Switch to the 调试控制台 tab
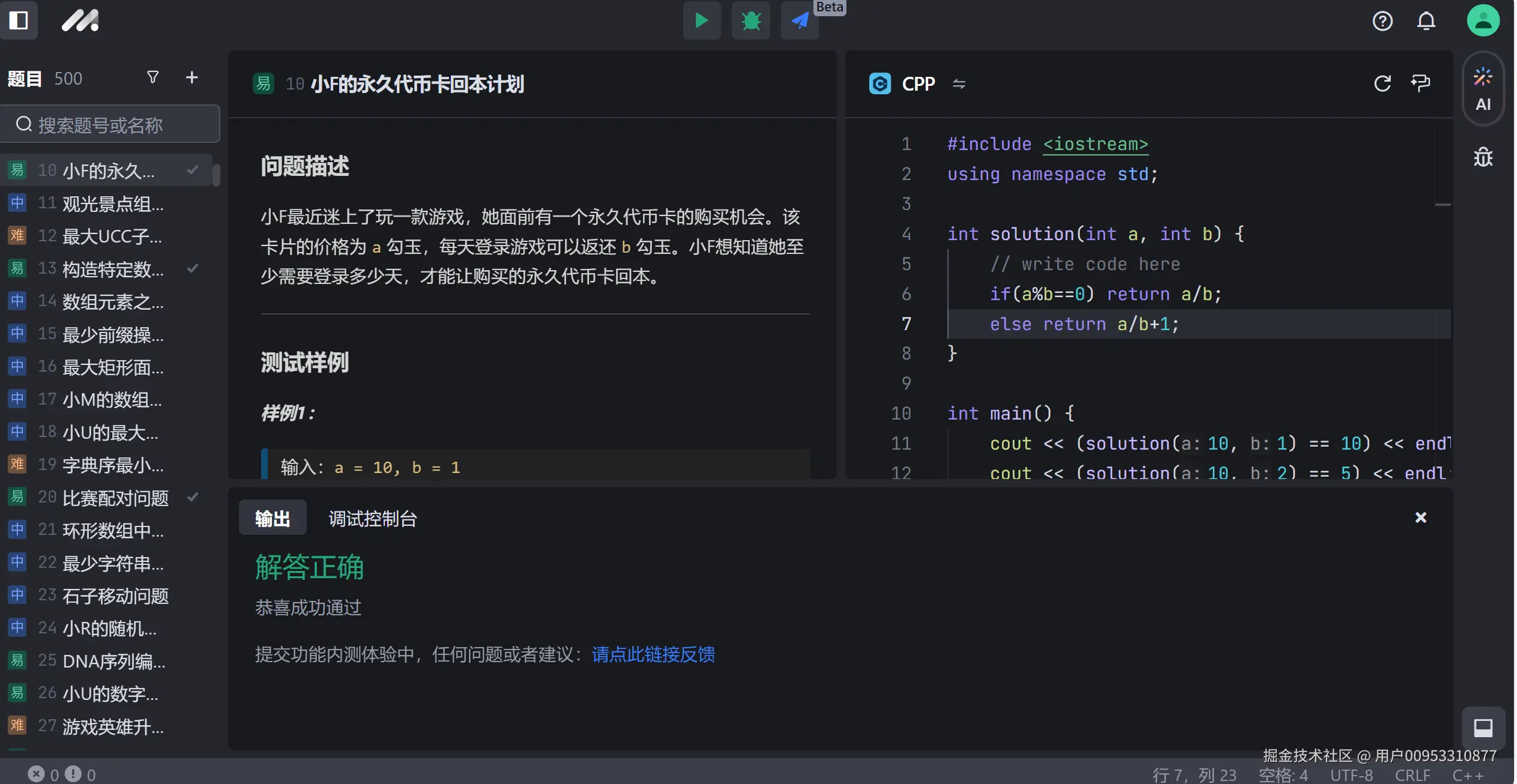The image size is (1517, 784). (372, 519)
